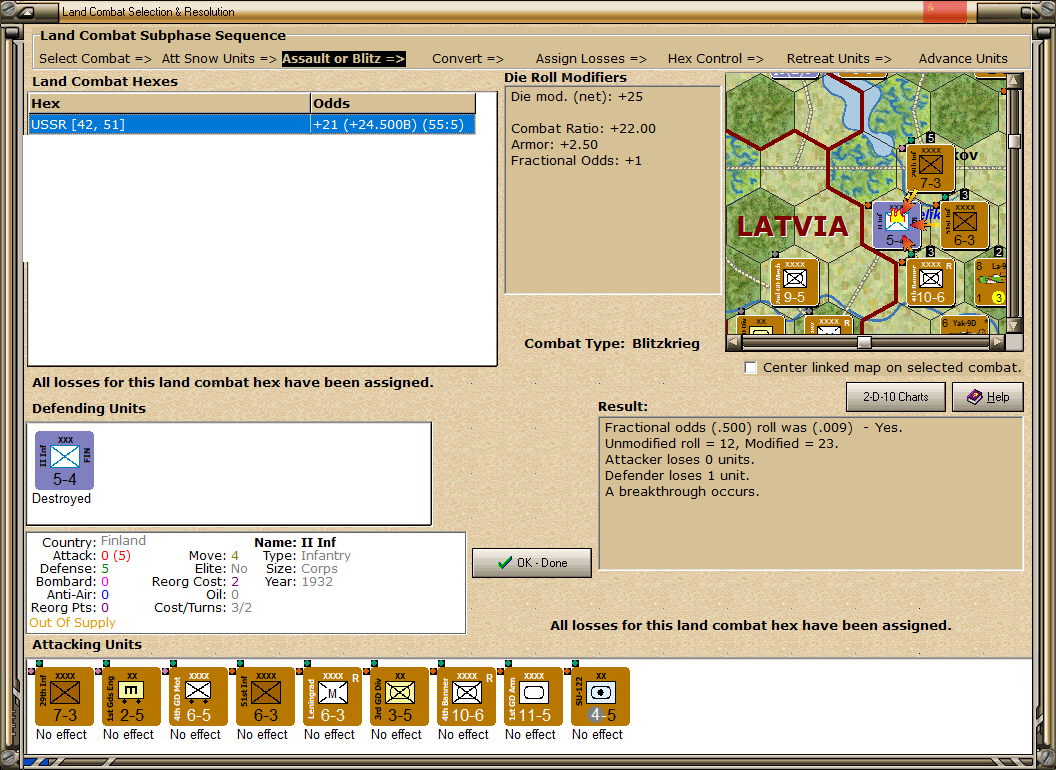Select the 4th Banner 10-6 attacking unit

[x=466, y=697]
